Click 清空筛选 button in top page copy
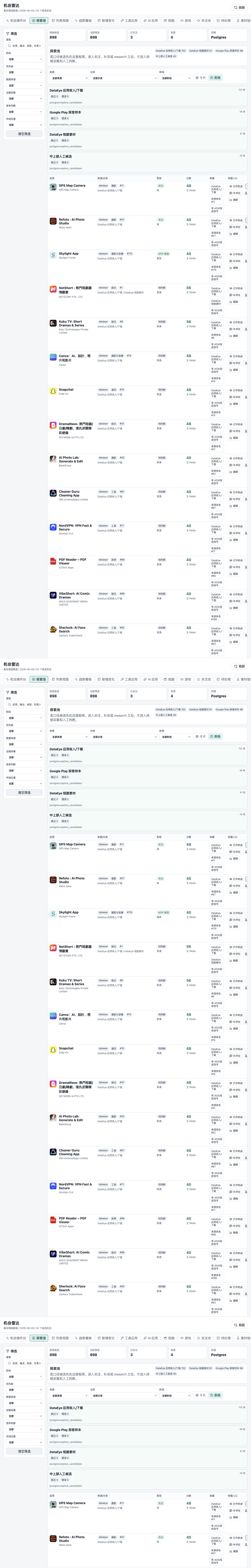The height and width of the screenshot is (1568, 251). pyautogui.click(x=24, y=134)
